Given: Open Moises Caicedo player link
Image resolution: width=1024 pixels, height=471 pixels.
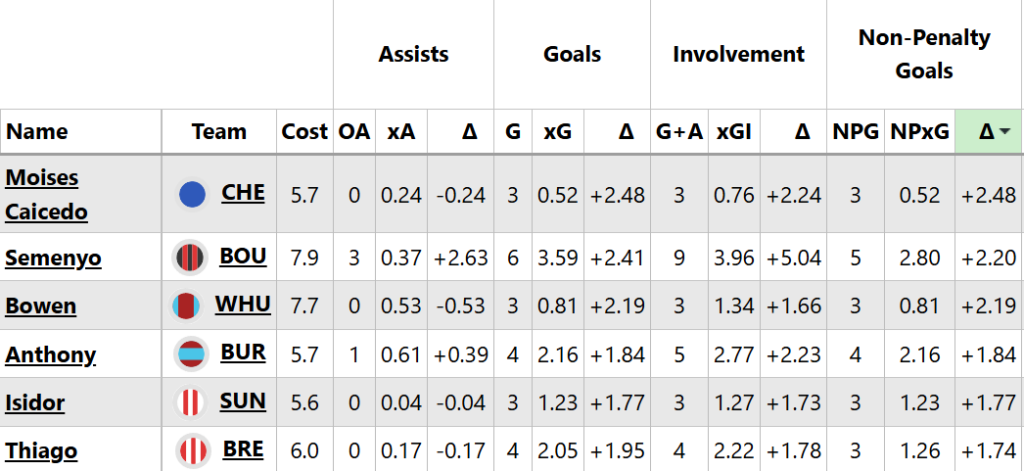Looking at the screenshot, I should coord(46,194).
